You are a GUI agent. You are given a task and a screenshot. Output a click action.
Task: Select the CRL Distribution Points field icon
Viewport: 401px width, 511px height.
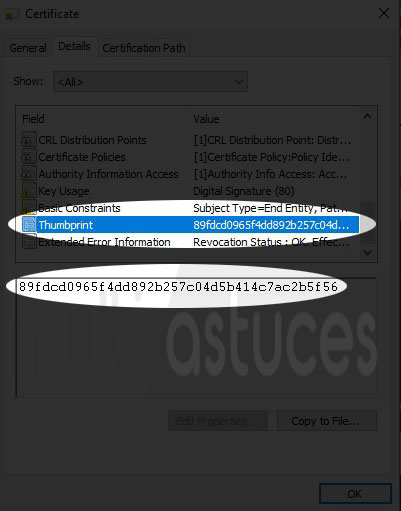point(29,140)
